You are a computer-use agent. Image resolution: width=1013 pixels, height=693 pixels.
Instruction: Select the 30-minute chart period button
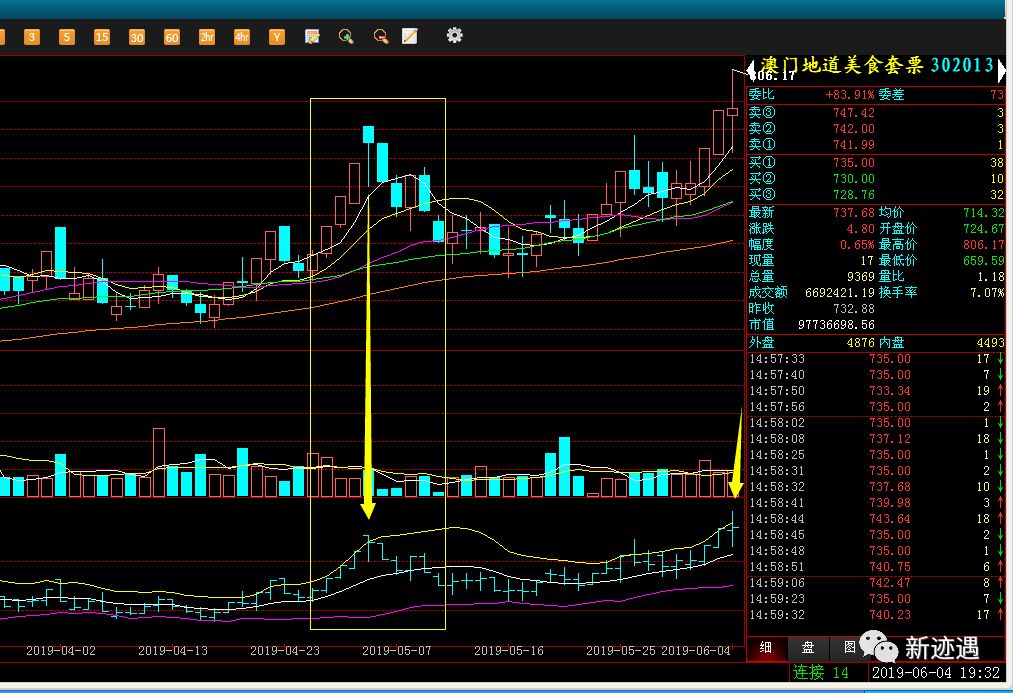point(136,37)
